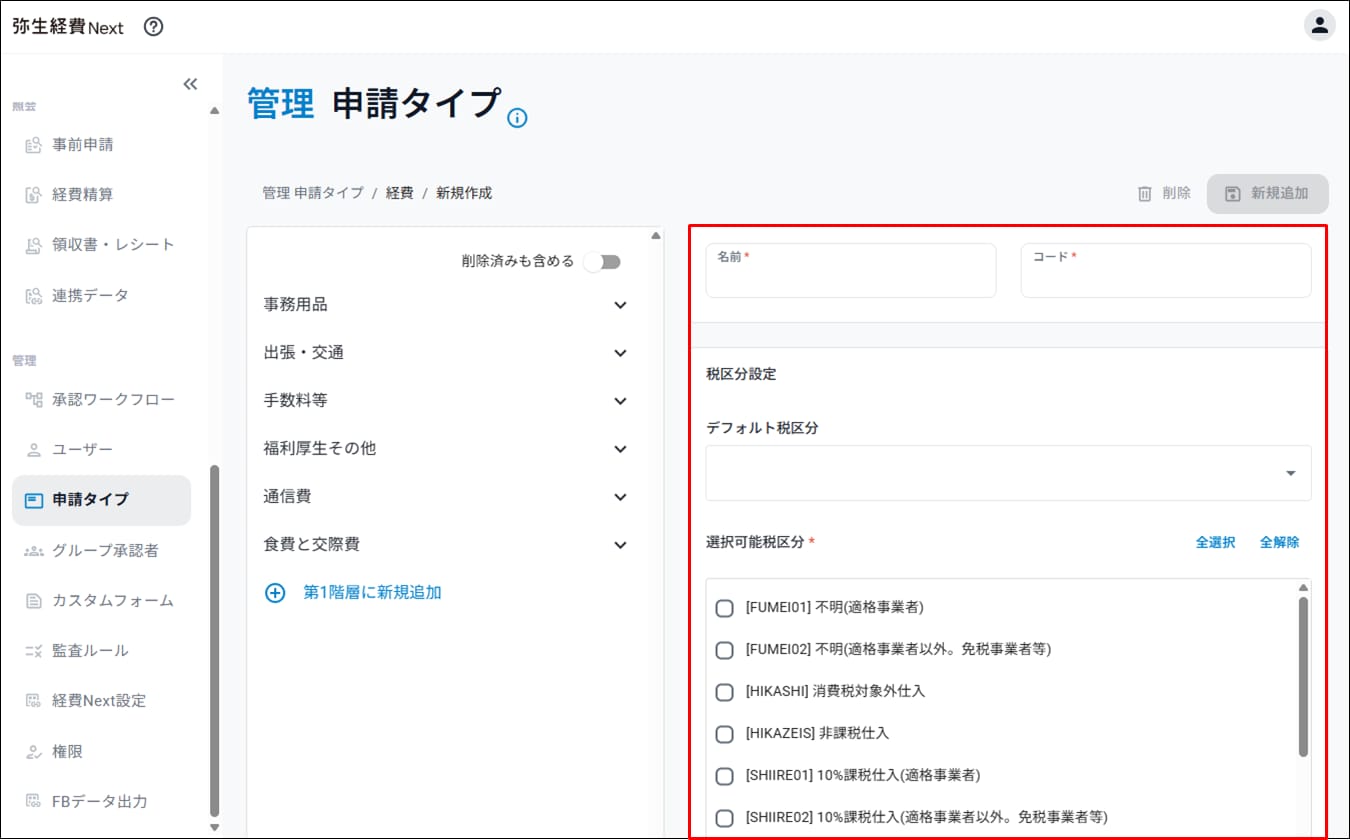
Task: Click the 名前 input field
Action: [x=850, y=277]
